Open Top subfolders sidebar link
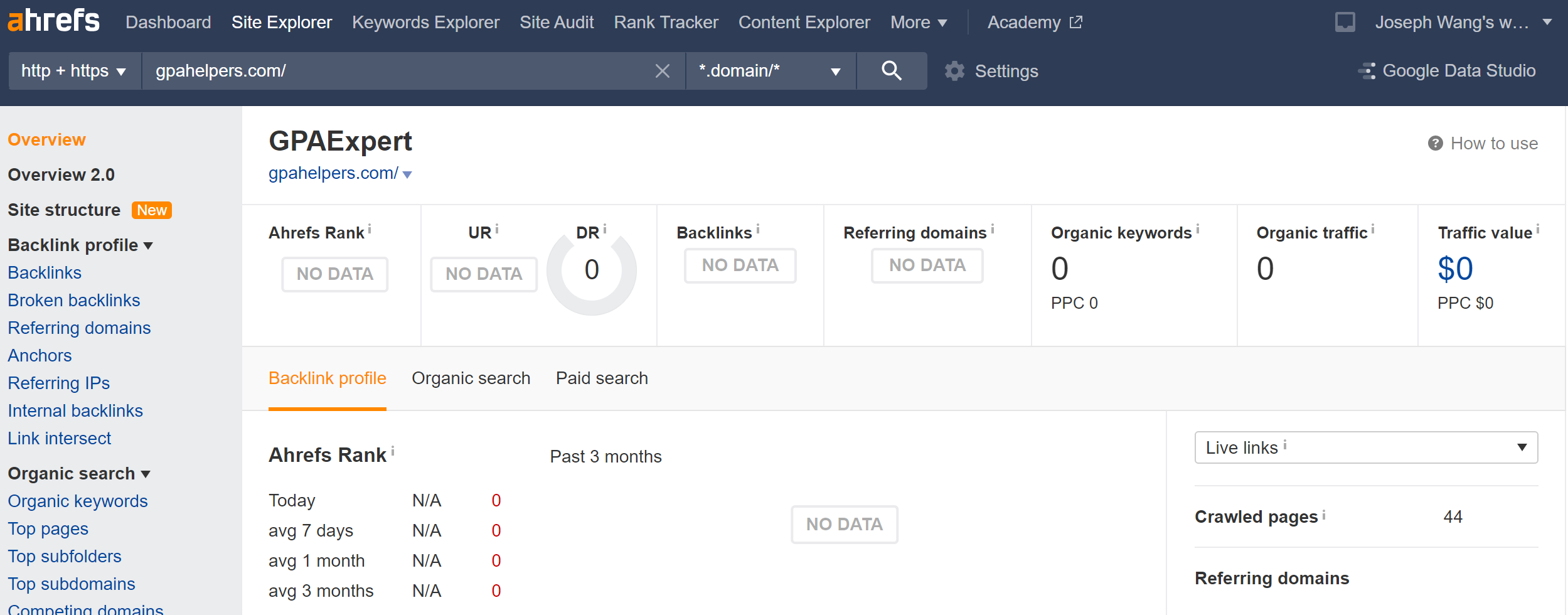 65,556
